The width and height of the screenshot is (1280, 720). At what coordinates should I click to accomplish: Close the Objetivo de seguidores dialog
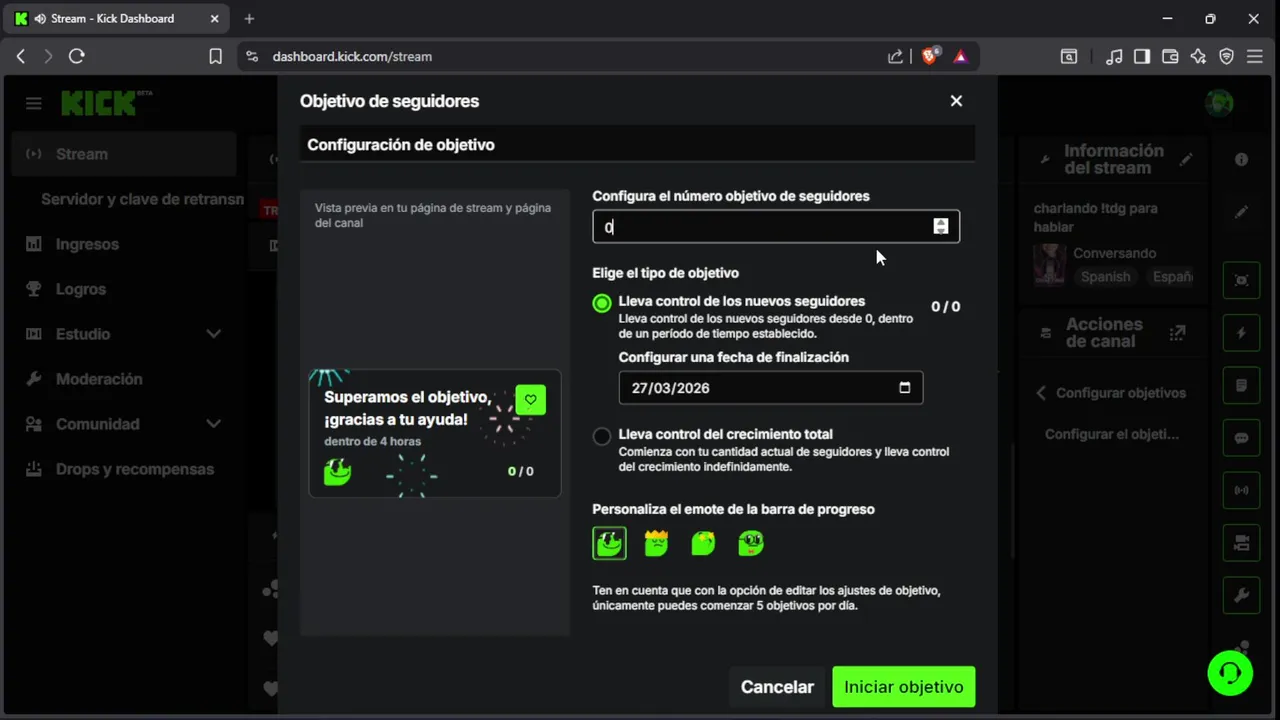tap(956, 101)
